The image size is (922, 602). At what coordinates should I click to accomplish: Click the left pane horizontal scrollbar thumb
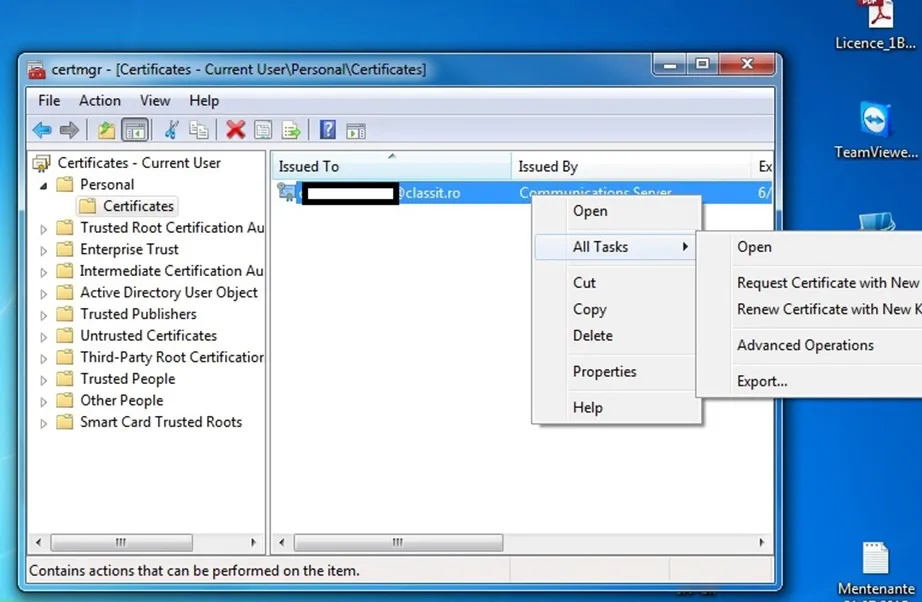121,543
